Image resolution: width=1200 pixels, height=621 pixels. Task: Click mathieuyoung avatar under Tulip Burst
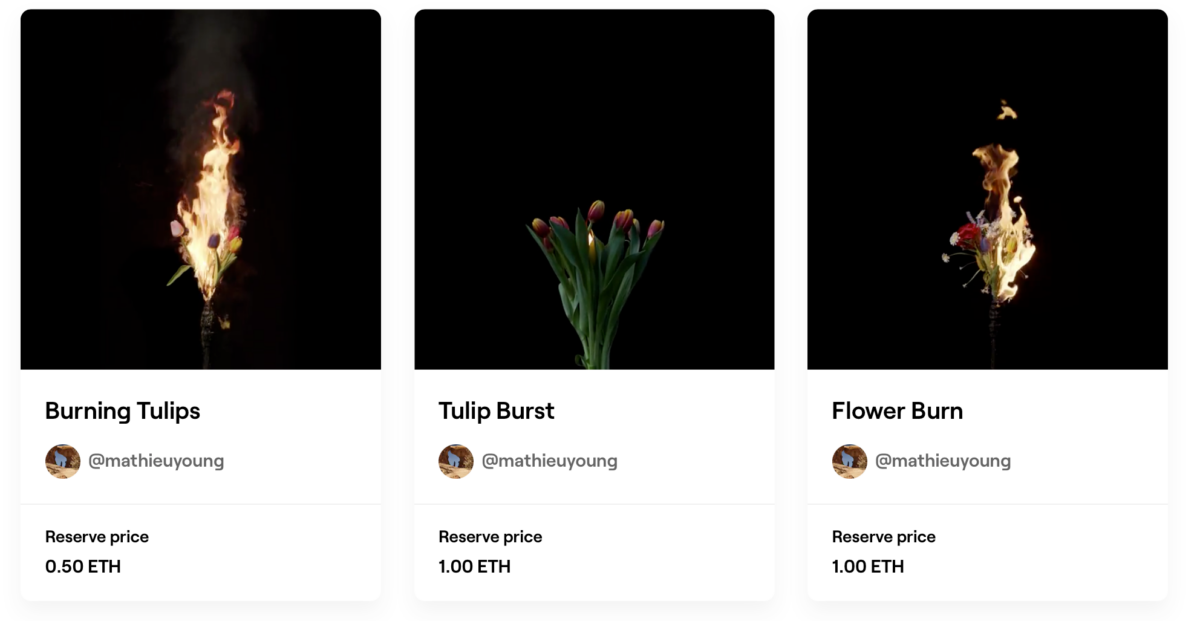[456, 461]
